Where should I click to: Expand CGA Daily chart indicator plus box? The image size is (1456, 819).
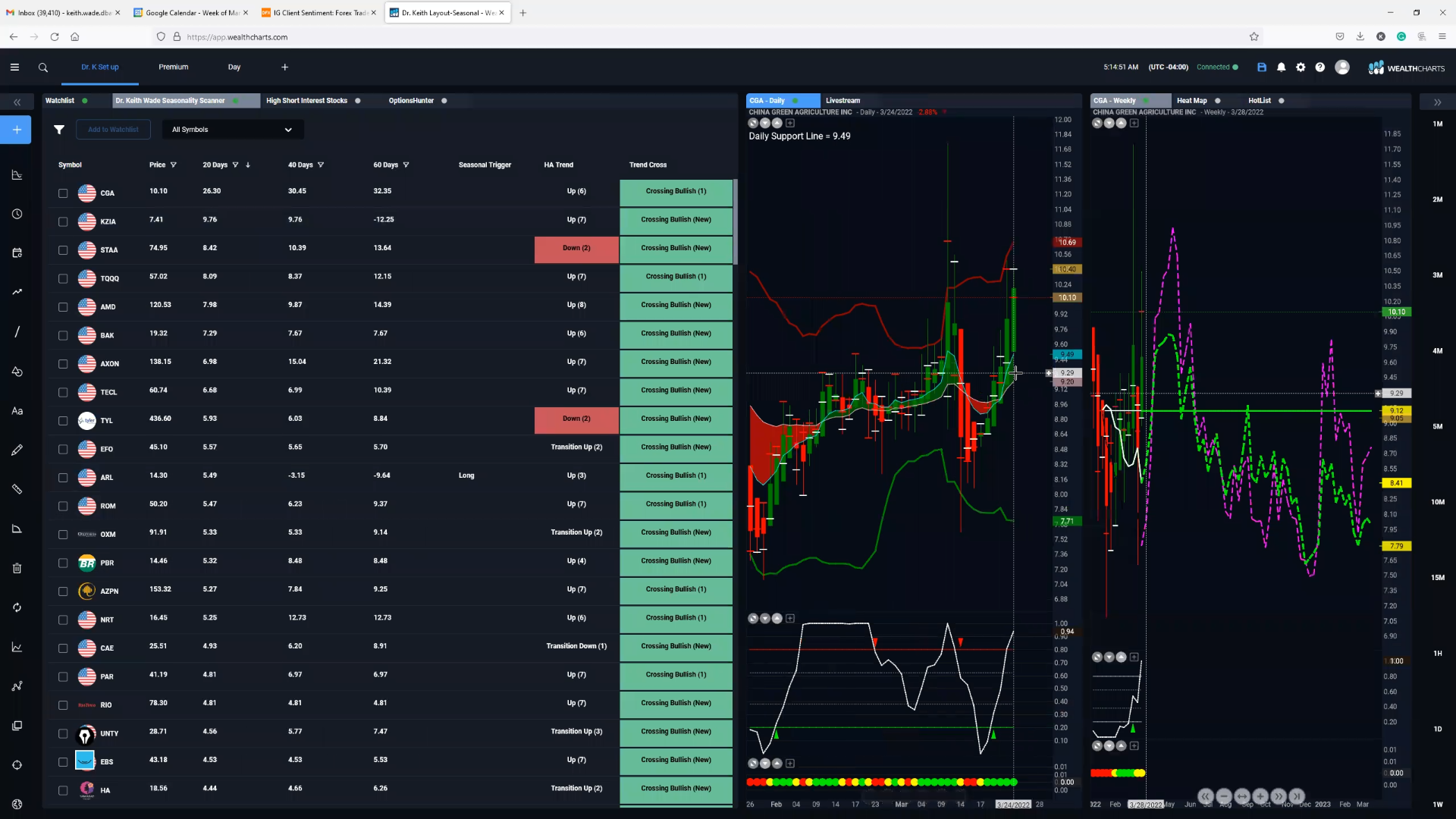[790, 123]
